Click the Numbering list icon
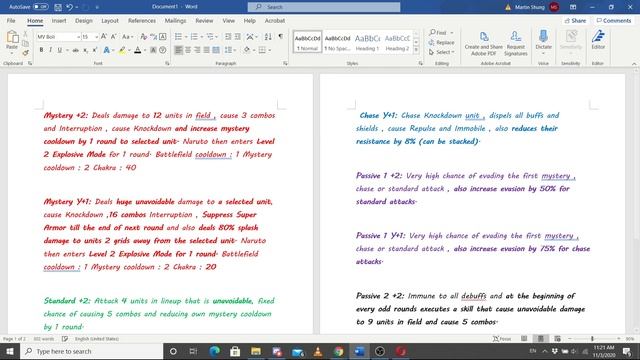 [x=194, y=37]
